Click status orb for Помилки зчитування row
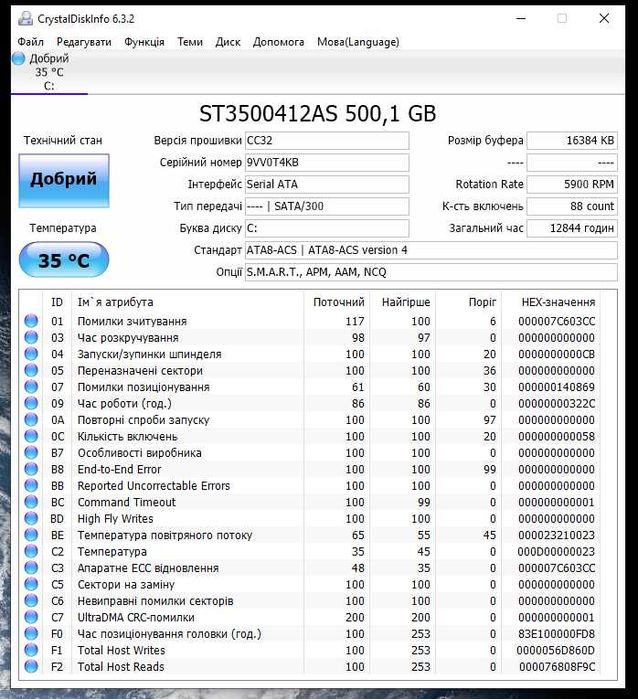This screenshot has width=638, height=699. coord(31,321)
